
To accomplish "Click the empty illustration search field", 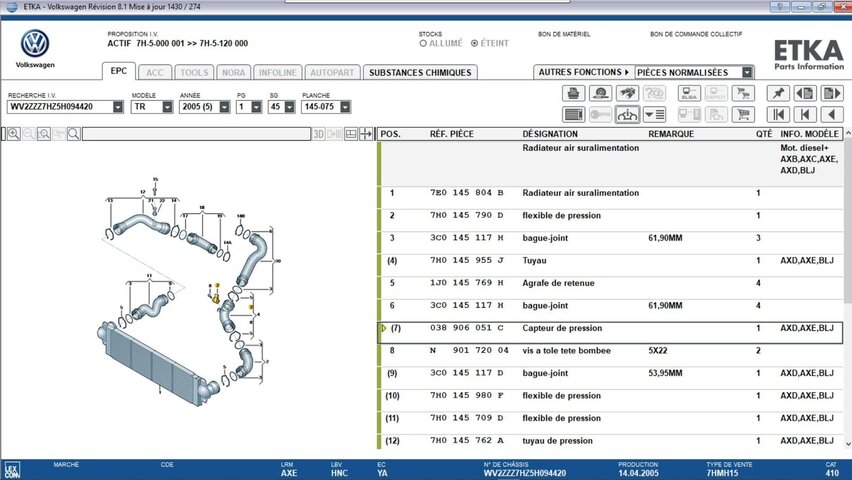I will coord(196,134).
